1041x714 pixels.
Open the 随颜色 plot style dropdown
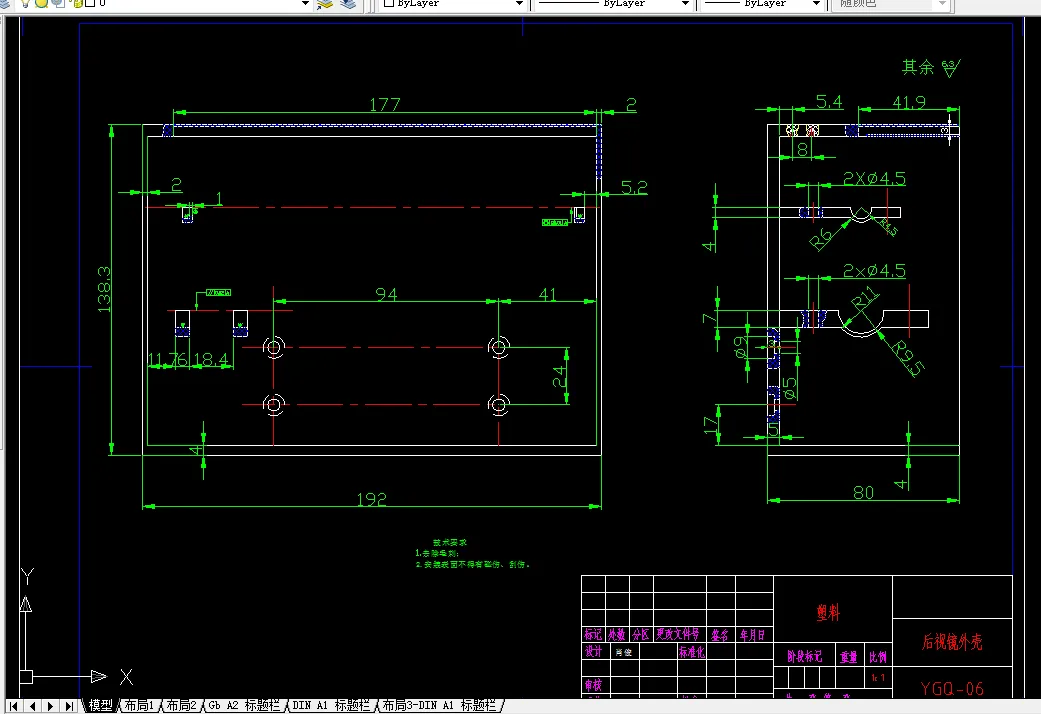pyautogui.click(x=941, y=4)
